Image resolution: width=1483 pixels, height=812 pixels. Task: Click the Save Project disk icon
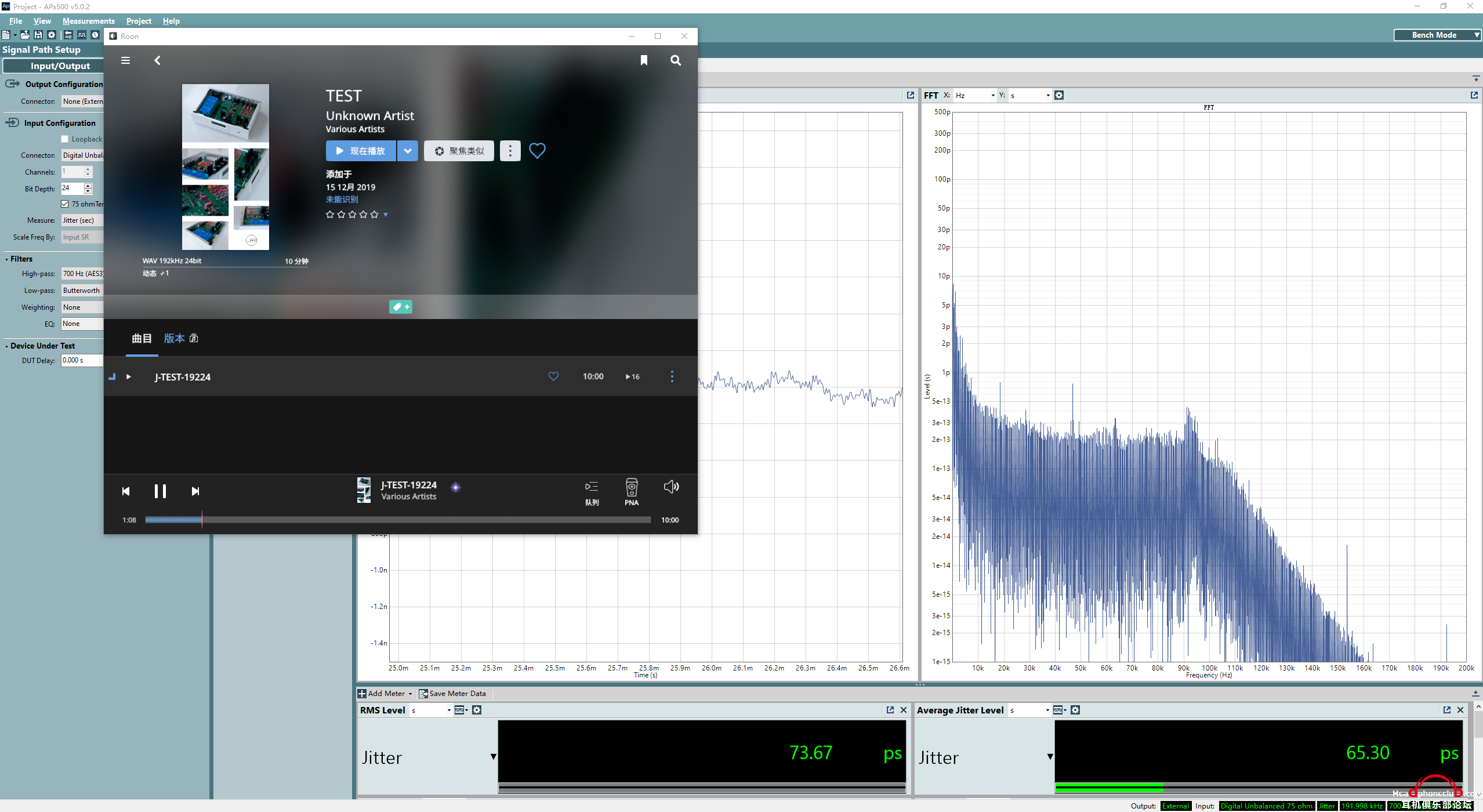coord(38,35)
